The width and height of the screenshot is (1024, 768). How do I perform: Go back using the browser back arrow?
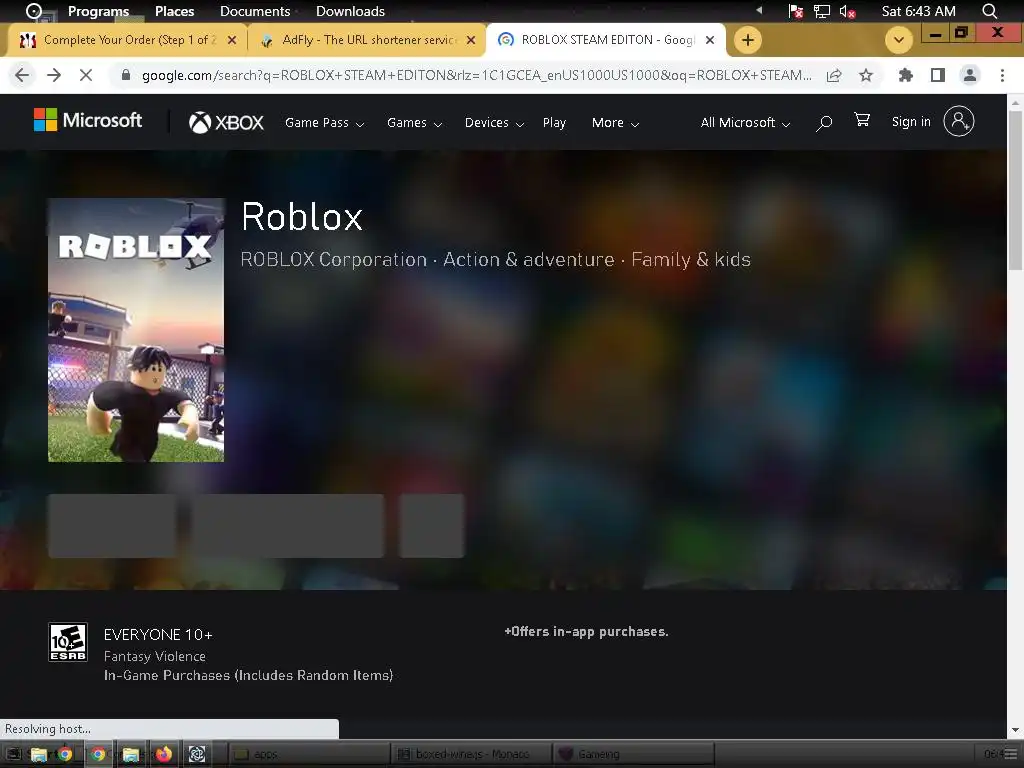[x=22, y=75]
